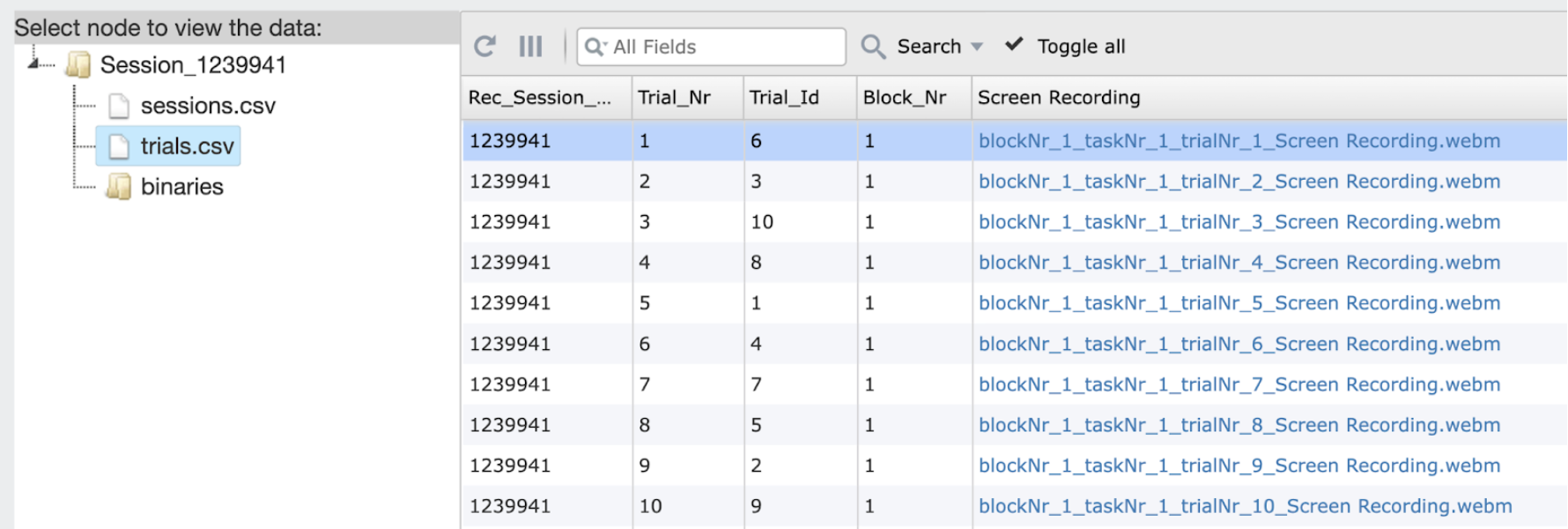Click the binaries folder icon
The height and width of the screenshot is (529, 1568).
coord(118,187)
